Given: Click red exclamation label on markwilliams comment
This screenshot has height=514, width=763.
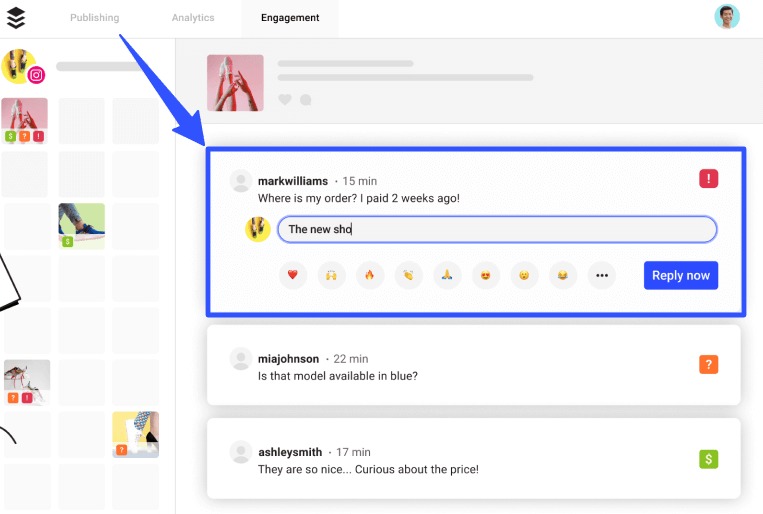Looking at the screenshot, I should click(708, 179).
